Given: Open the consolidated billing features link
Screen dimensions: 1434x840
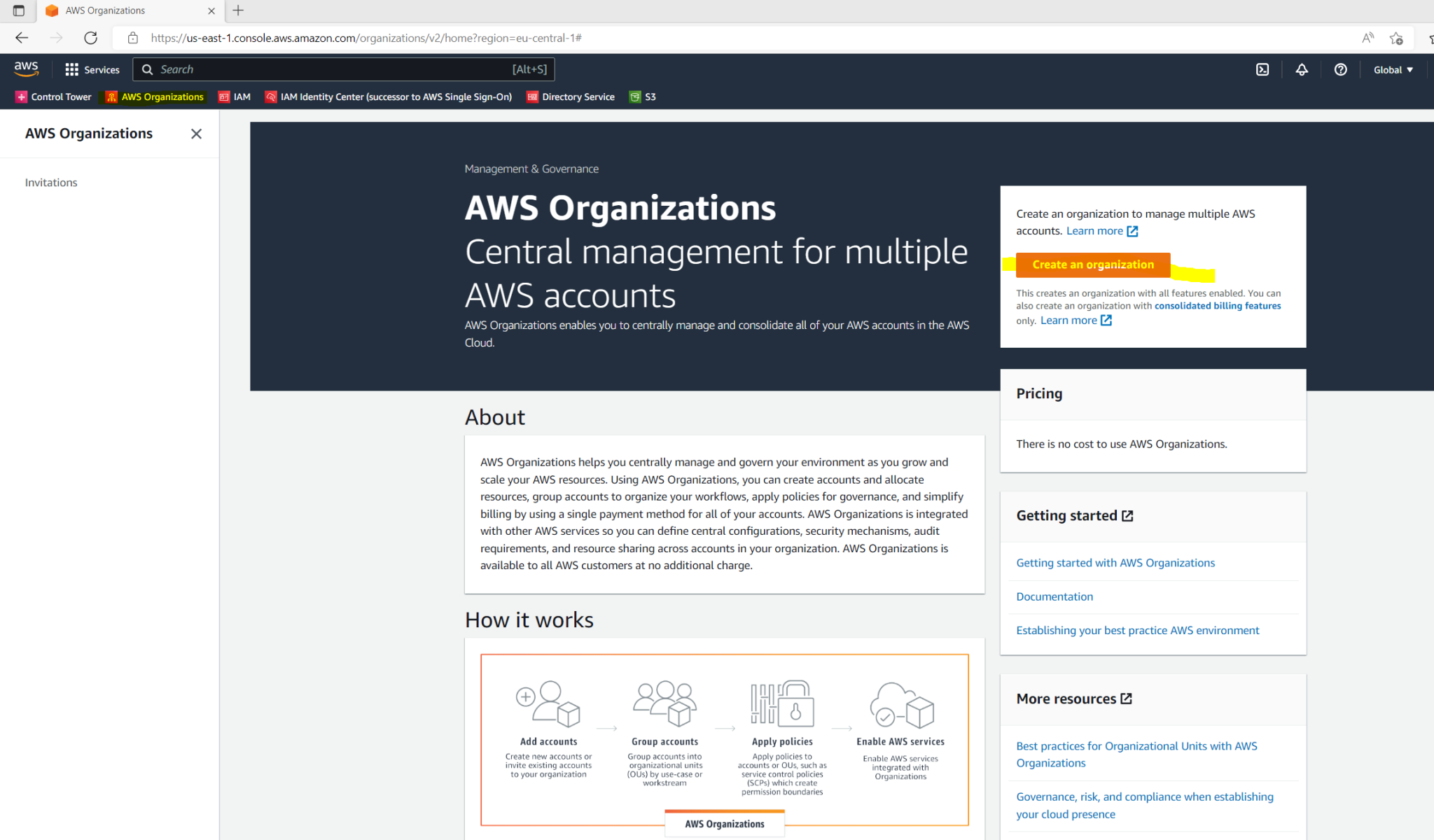Looking at the screenshot, I should (x=1217, y=305).
